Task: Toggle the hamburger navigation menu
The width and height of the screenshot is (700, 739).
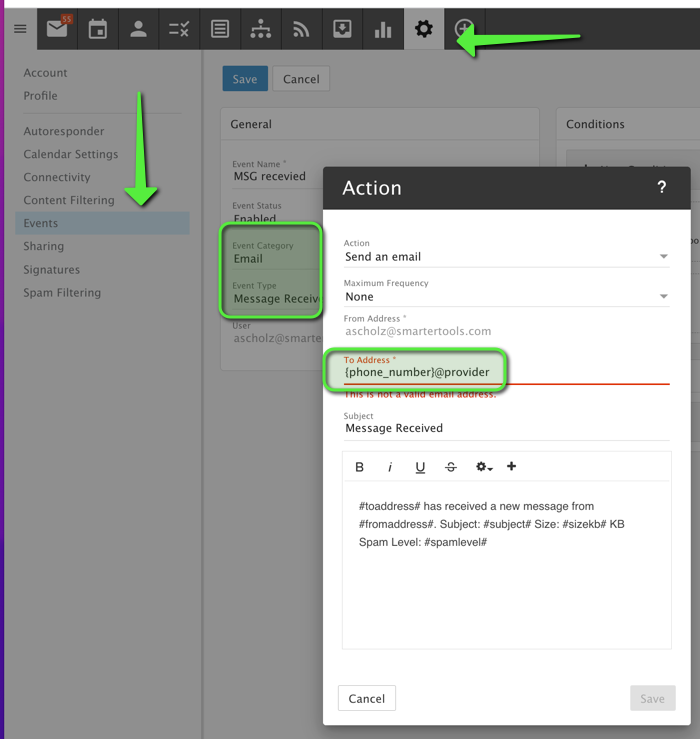Action: (20, 29)
